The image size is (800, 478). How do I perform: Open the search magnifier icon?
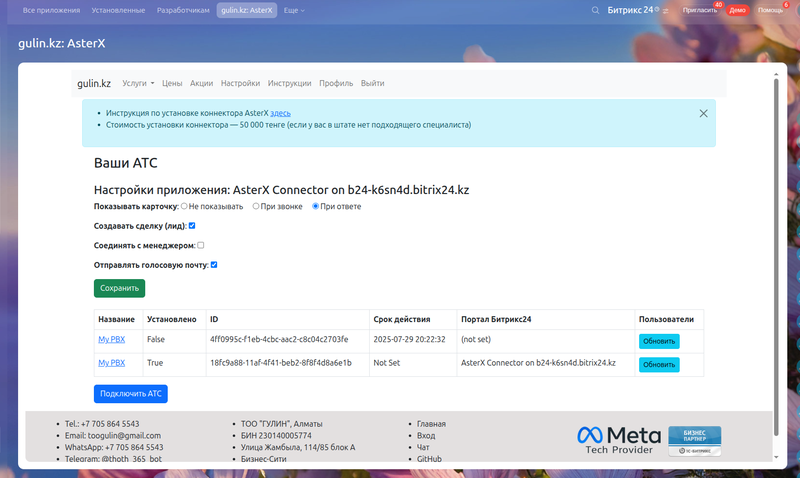595,10
